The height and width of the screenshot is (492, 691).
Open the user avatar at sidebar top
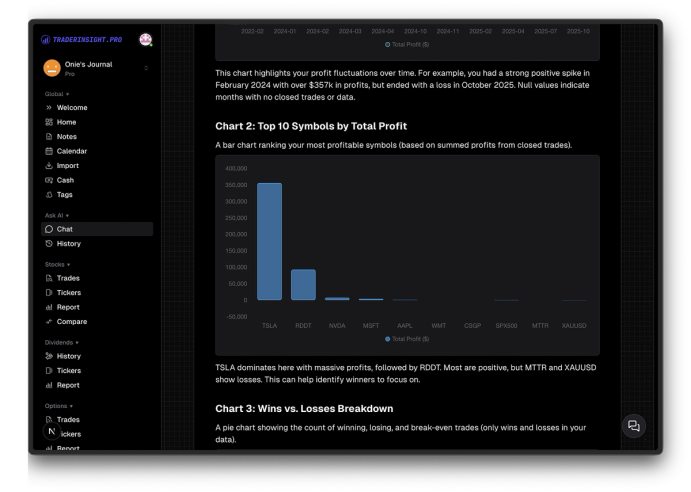pyautogui.click(x=145, y=40)
